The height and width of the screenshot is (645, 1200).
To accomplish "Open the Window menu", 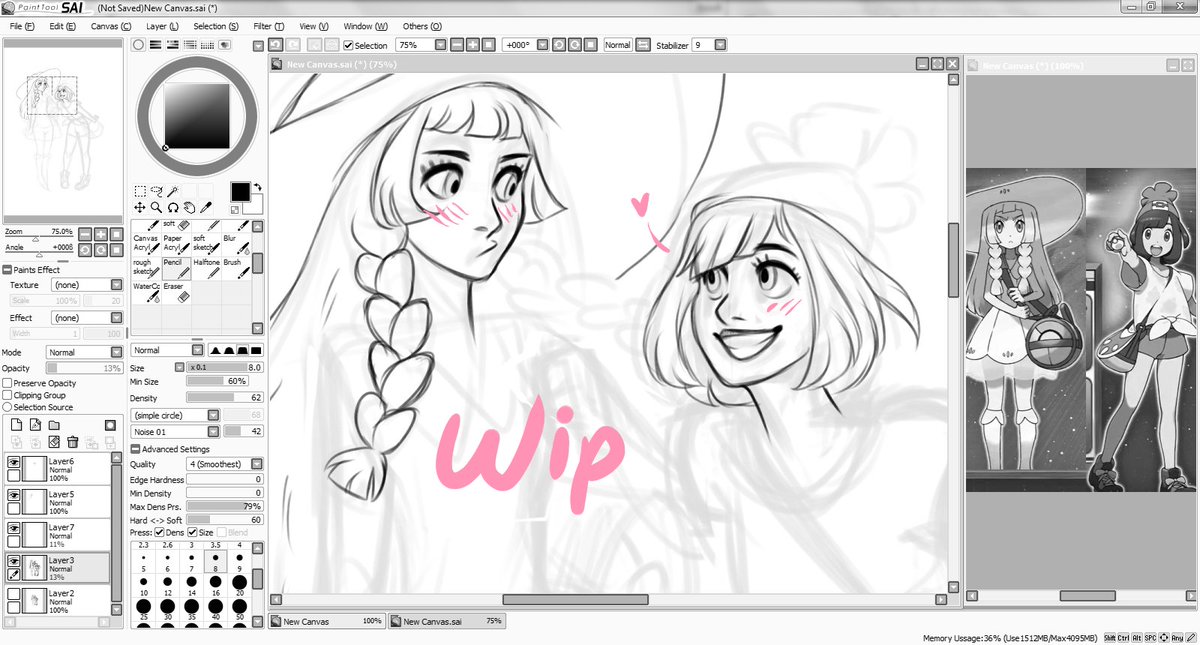I will coord(365,26).
